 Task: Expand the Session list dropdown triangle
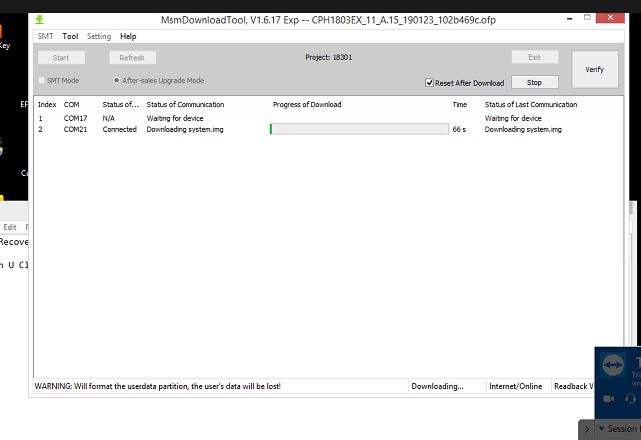601,429
